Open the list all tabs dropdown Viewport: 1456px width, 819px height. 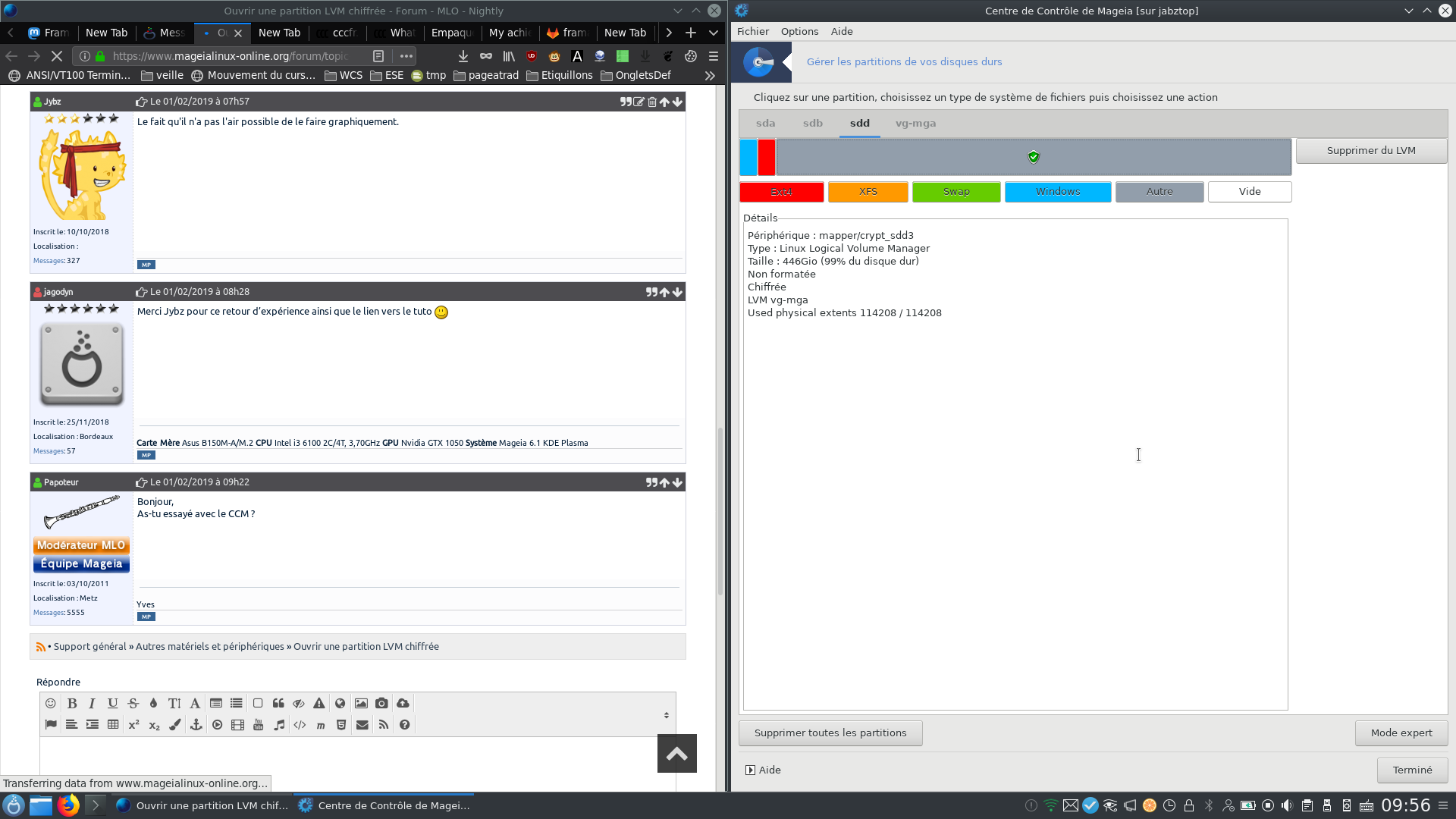(714, 33)
